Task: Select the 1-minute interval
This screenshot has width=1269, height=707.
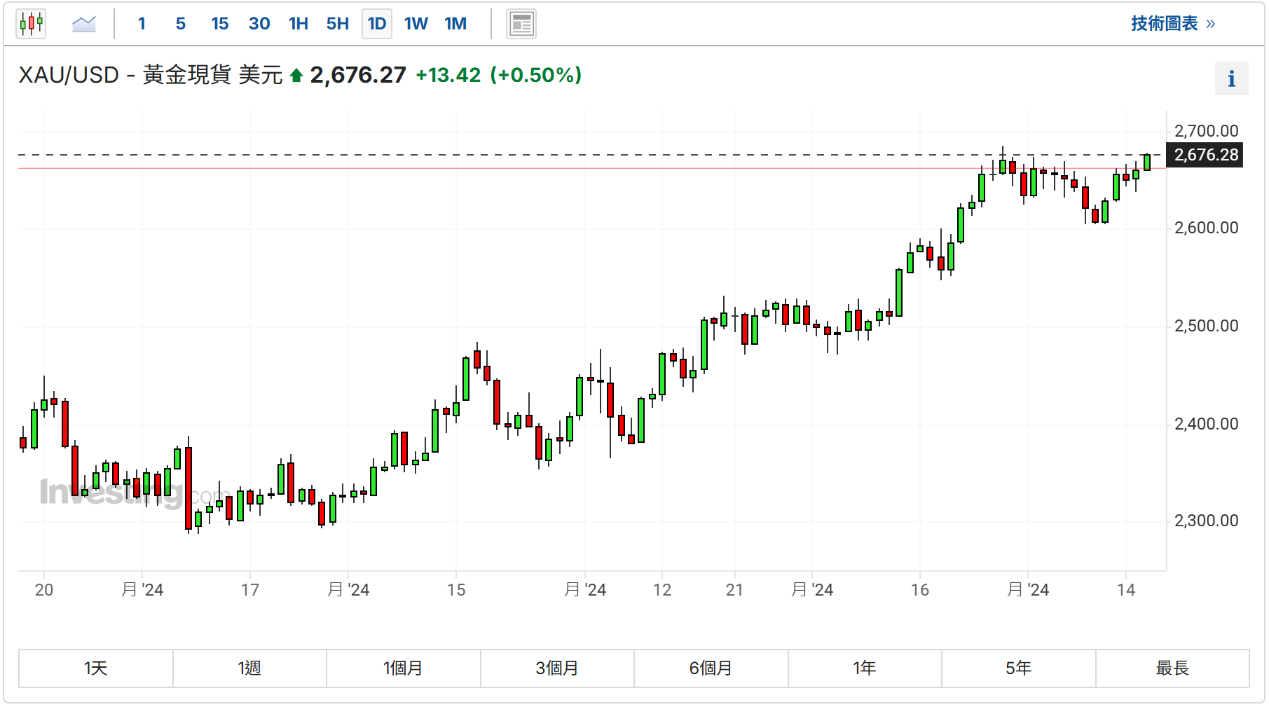Action: coord(142,23)
